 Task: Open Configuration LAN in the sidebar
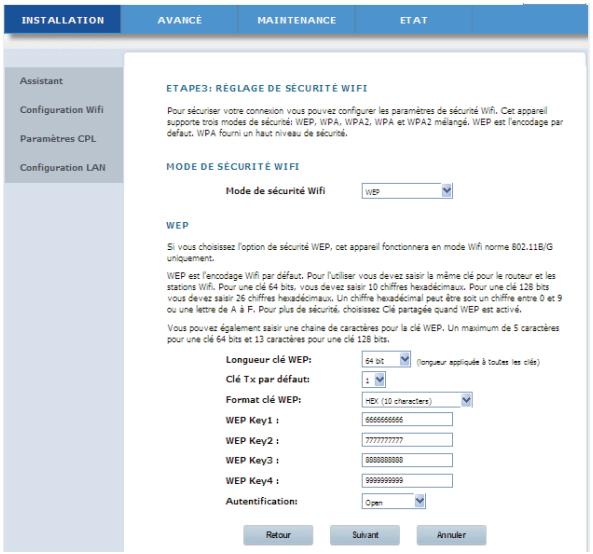[x=62, y=168]
